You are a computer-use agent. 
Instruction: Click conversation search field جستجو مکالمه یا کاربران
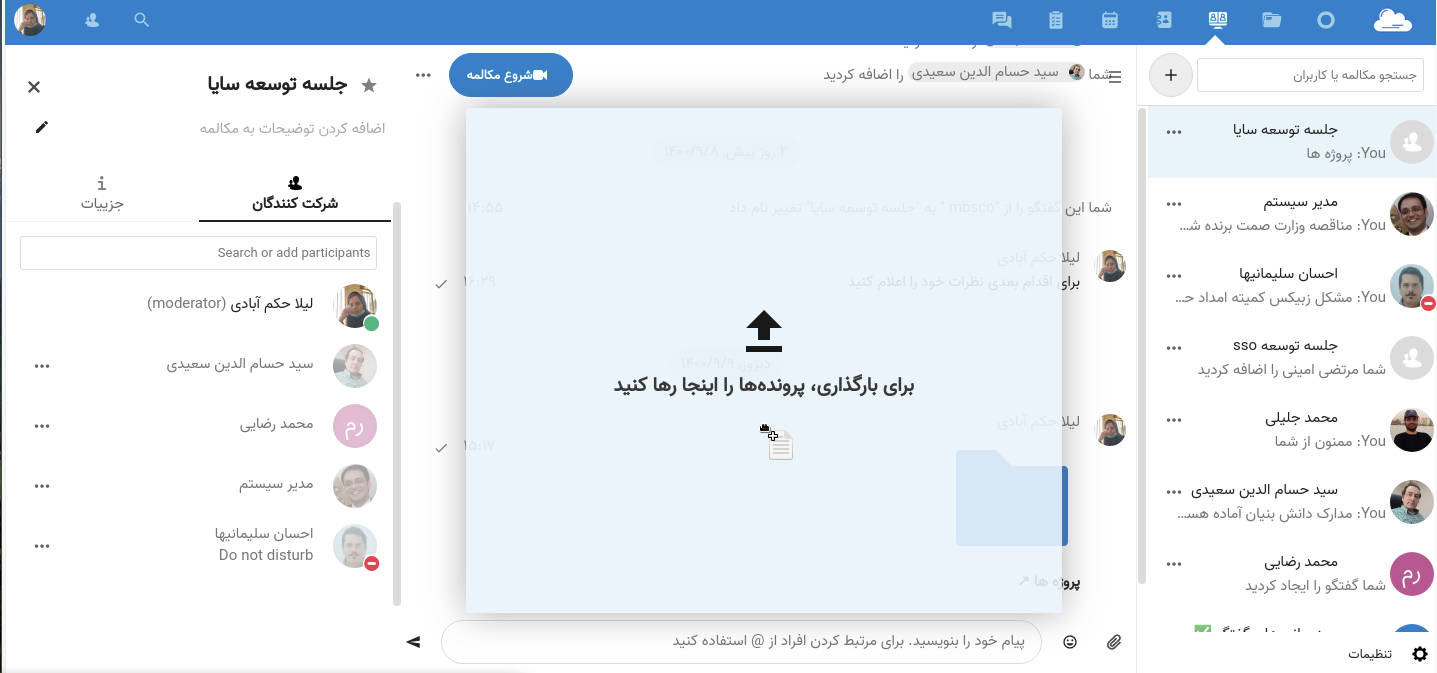(x=1311, y=75)
